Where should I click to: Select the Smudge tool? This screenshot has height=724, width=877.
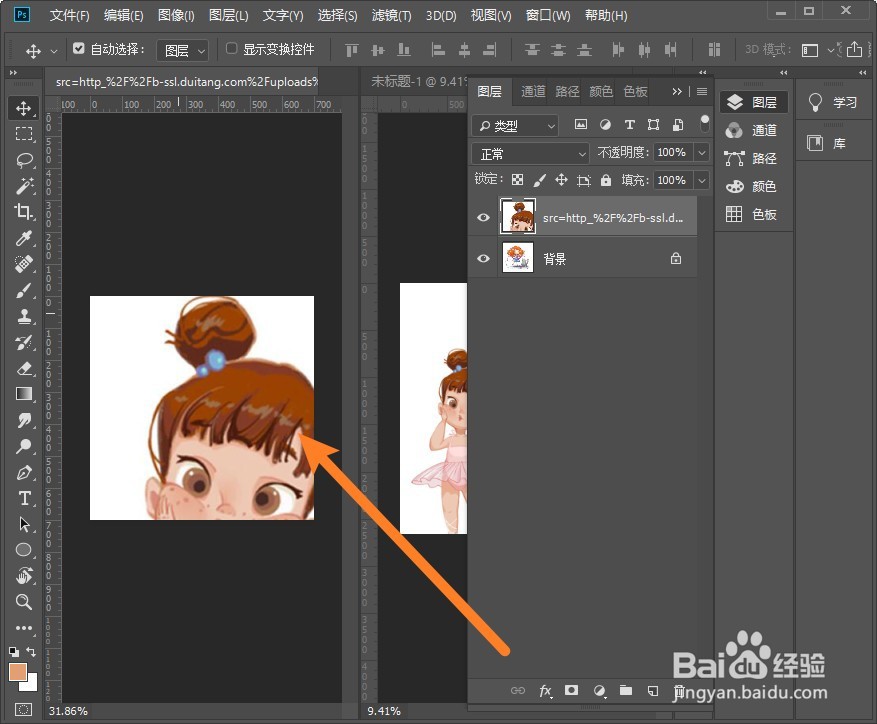pyautogui.click(x=23, y=420)
